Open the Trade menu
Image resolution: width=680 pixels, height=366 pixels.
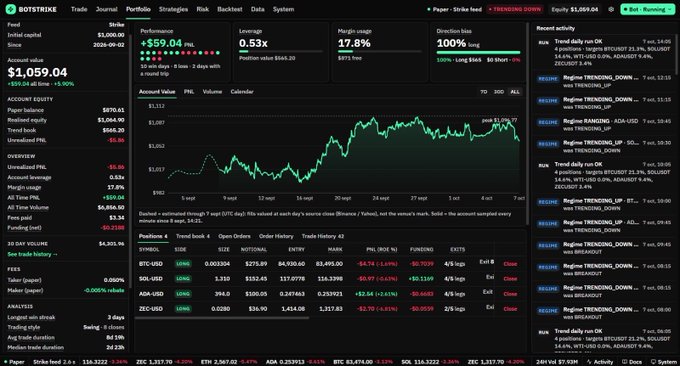pyautogui.click(x=79, y=9)
